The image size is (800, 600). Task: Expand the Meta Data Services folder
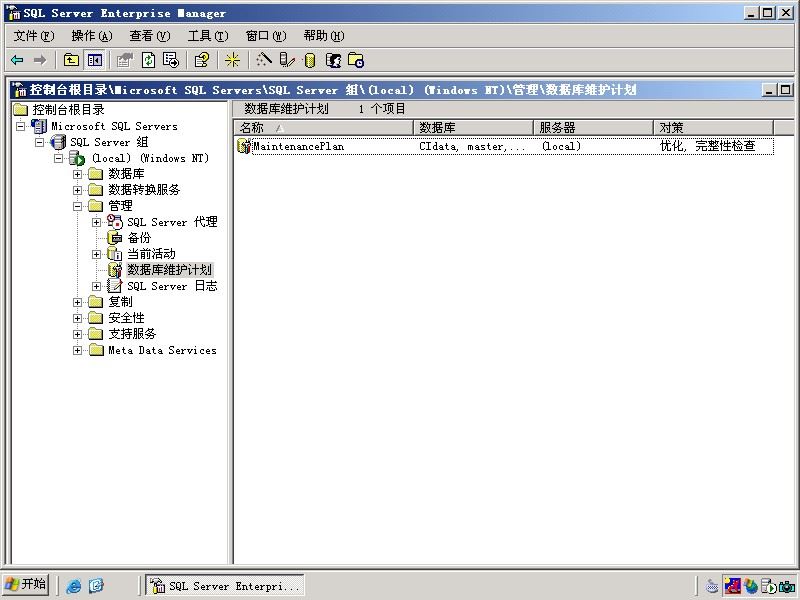pos(78,351)
